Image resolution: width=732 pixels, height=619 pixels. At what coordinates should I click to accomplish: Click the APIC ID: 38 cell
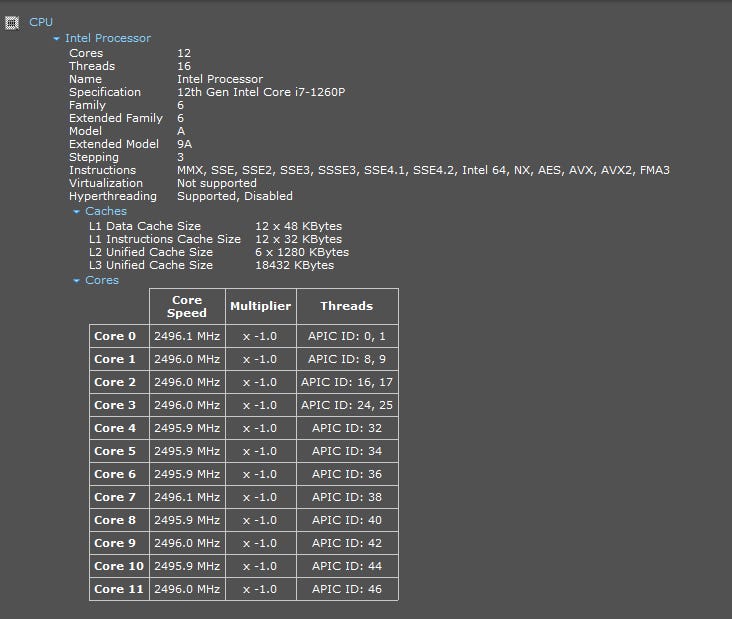[347, 497]
